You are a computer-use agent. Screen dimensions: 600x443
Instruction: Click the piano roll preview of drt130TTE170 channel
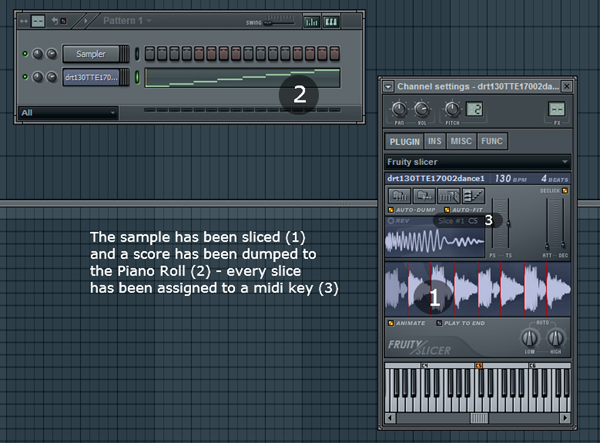pos(243,78)
